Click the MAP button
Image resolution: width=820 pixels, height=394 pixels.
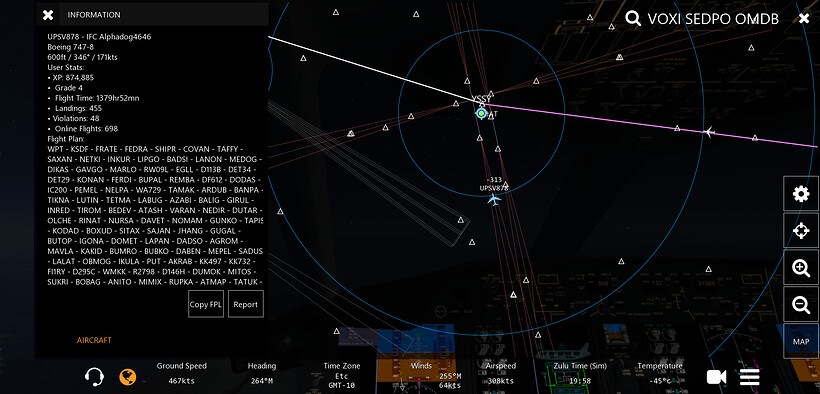pos(801,341)
